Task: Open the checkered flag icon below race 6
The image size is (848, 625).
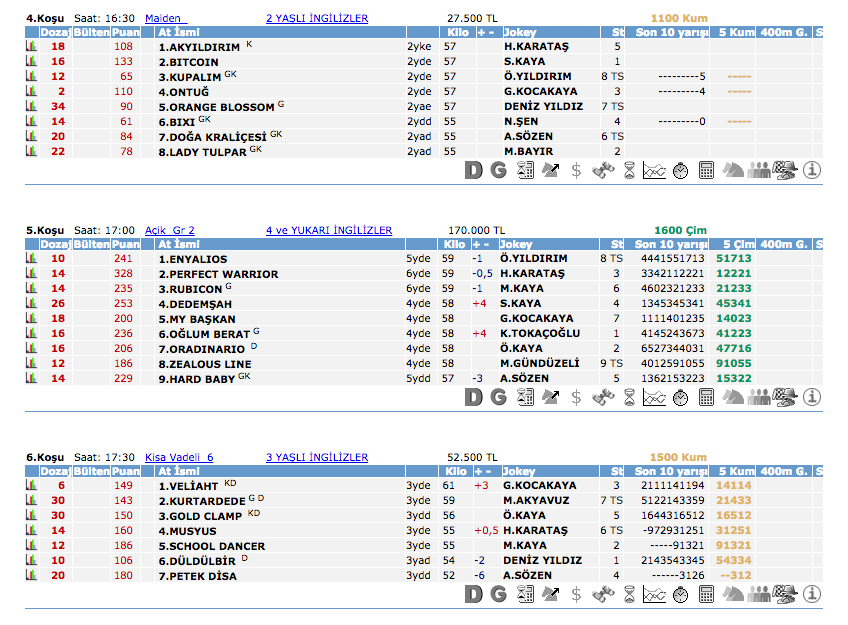Action: point(786,594)
